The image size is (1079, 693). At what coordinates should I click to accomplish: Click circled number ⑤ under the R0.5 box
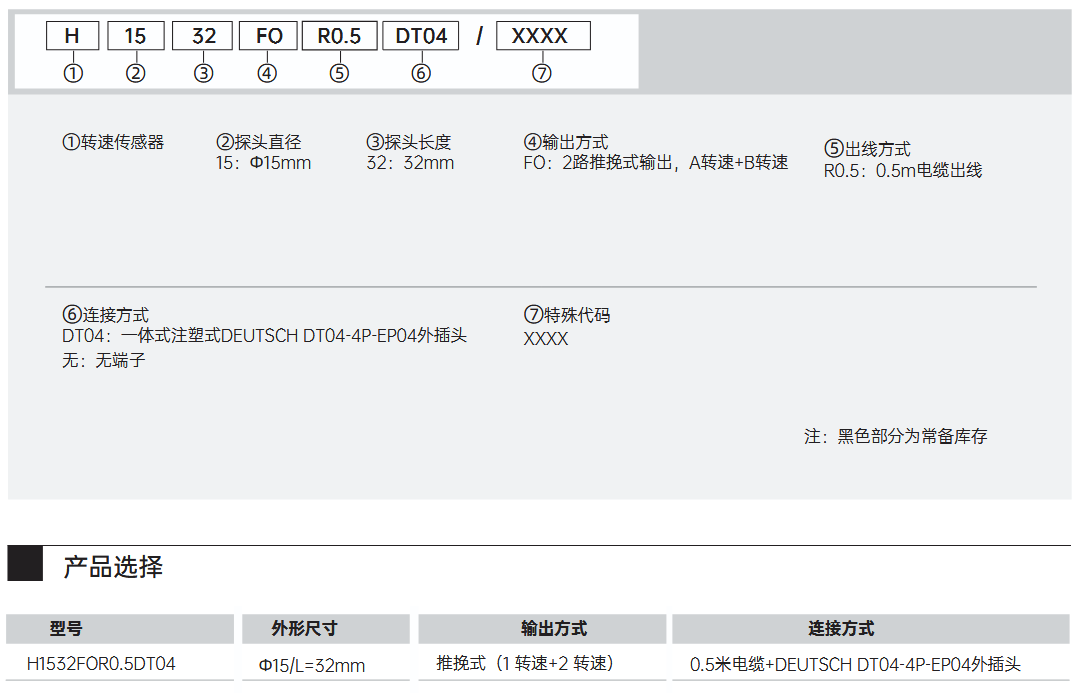[x=339, y=73]
